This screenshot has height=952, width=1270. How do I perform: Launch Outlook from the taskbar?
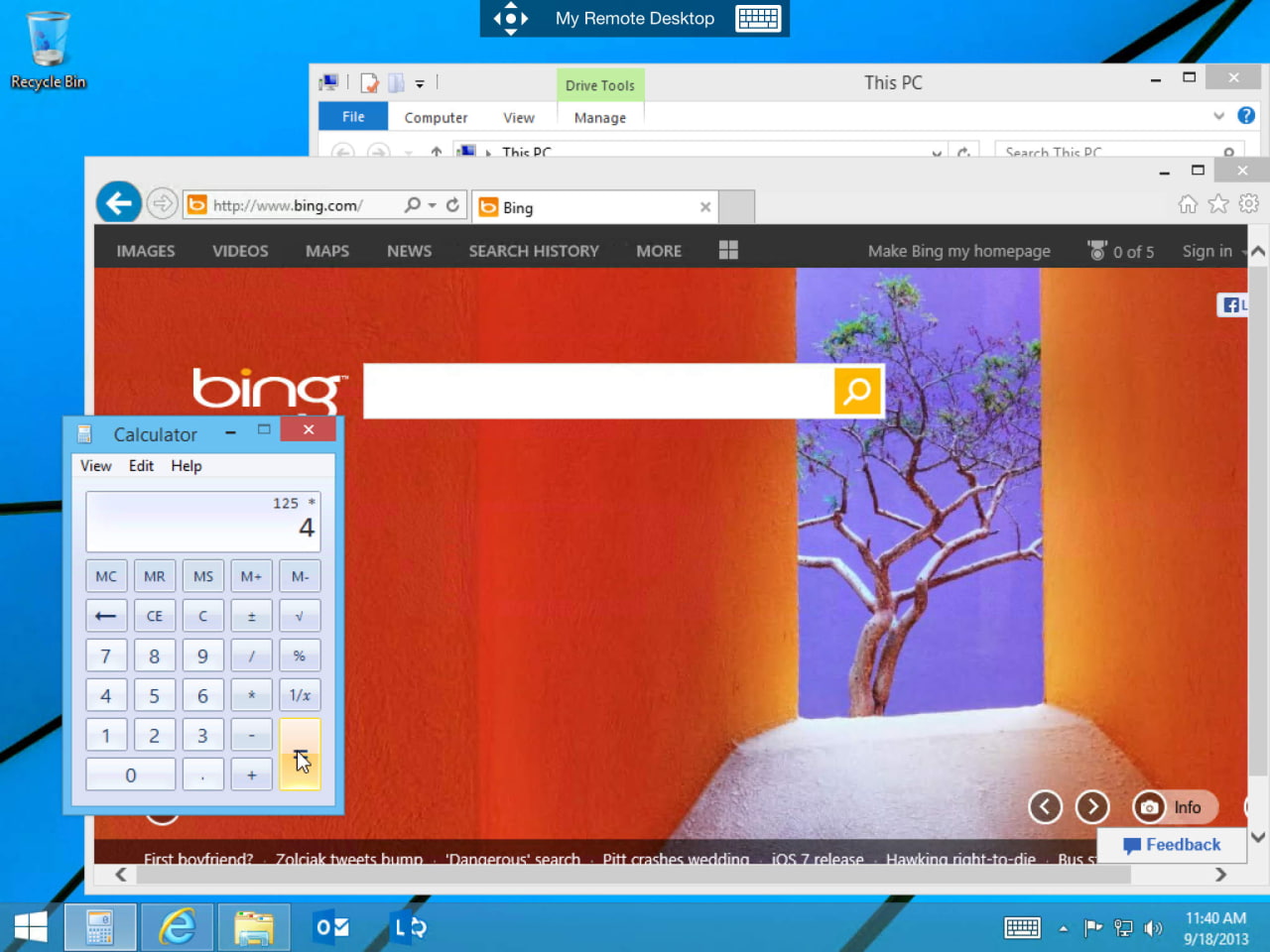coord(331,927)
